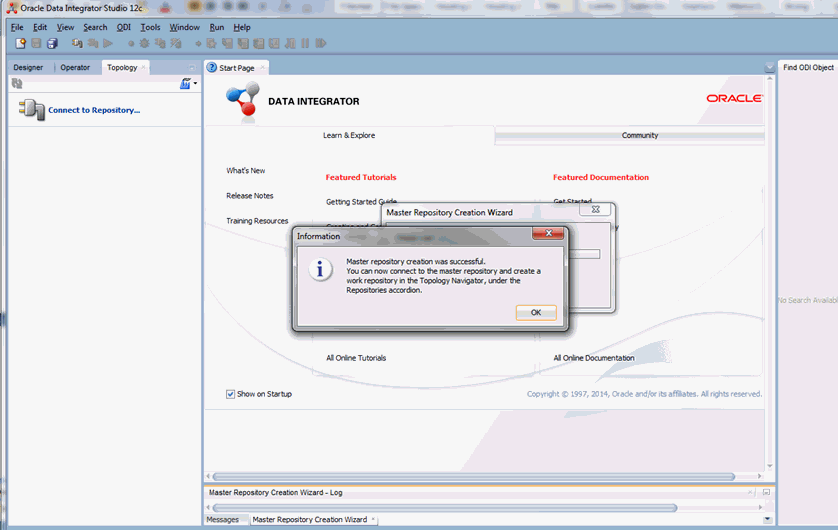Image resolution: width=838 pixels, height=530 pixels.
Task: Click the Featured Tutorials heading
Action: (x=361, y=177)
